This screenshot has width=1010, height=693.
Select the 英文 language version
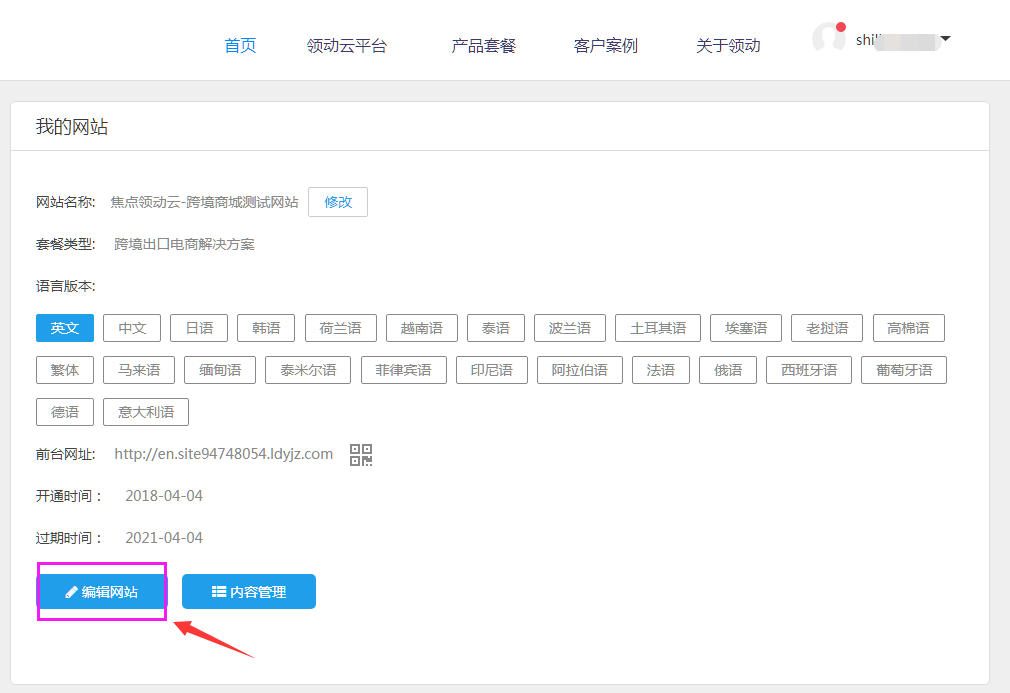click(x=65, y=328)
